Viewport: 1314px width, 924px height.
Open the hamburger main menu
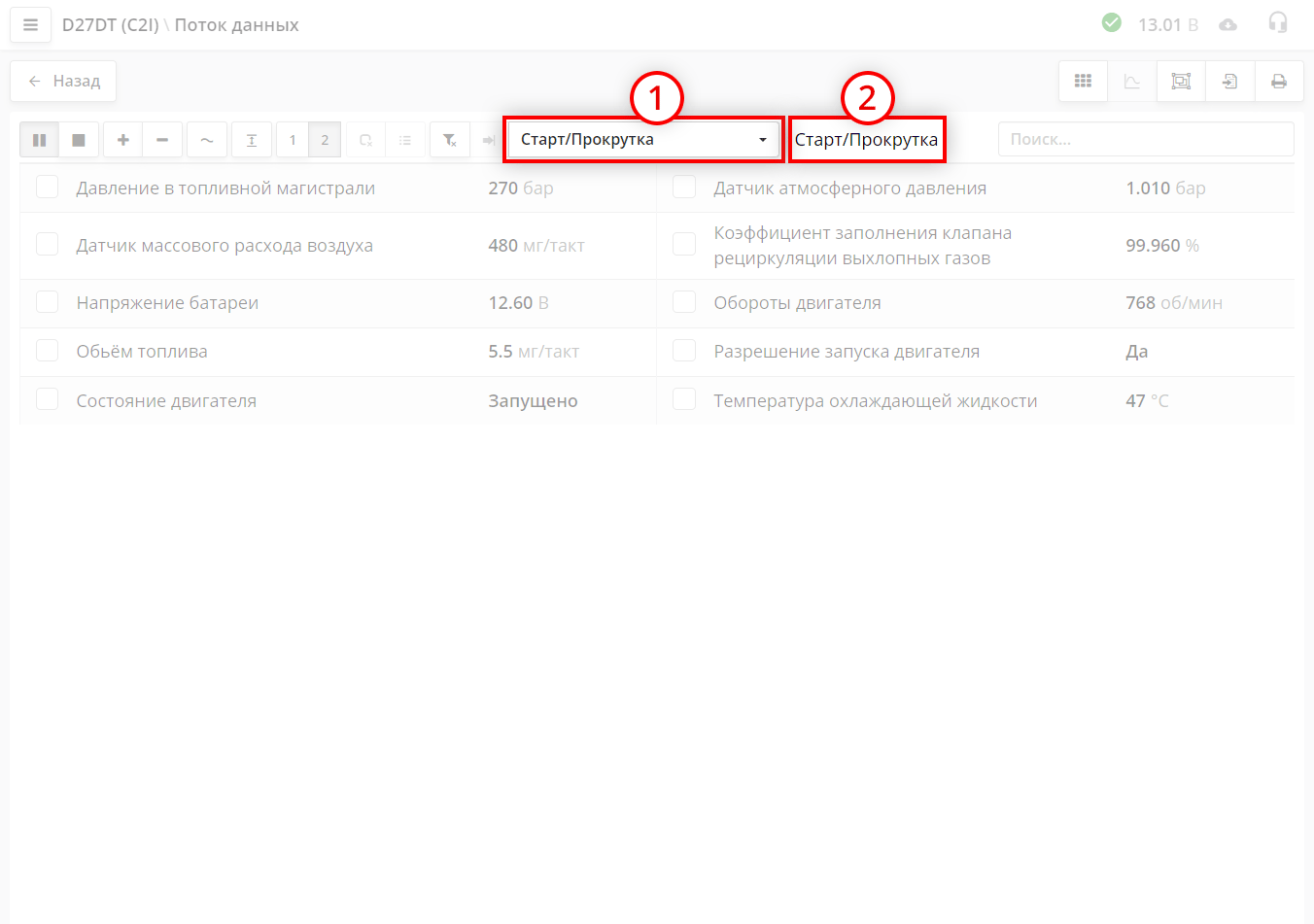point(30,25)
